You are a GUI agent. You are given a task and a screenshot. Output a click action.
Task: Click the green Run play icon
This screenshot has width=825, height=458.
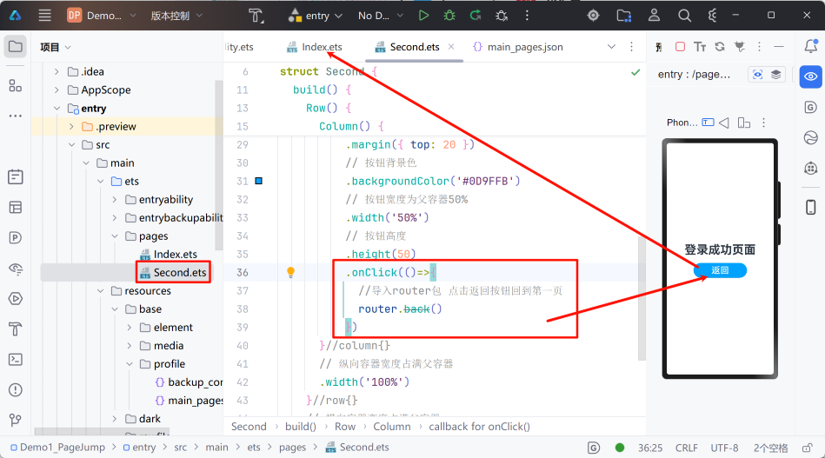coord(423,16)
